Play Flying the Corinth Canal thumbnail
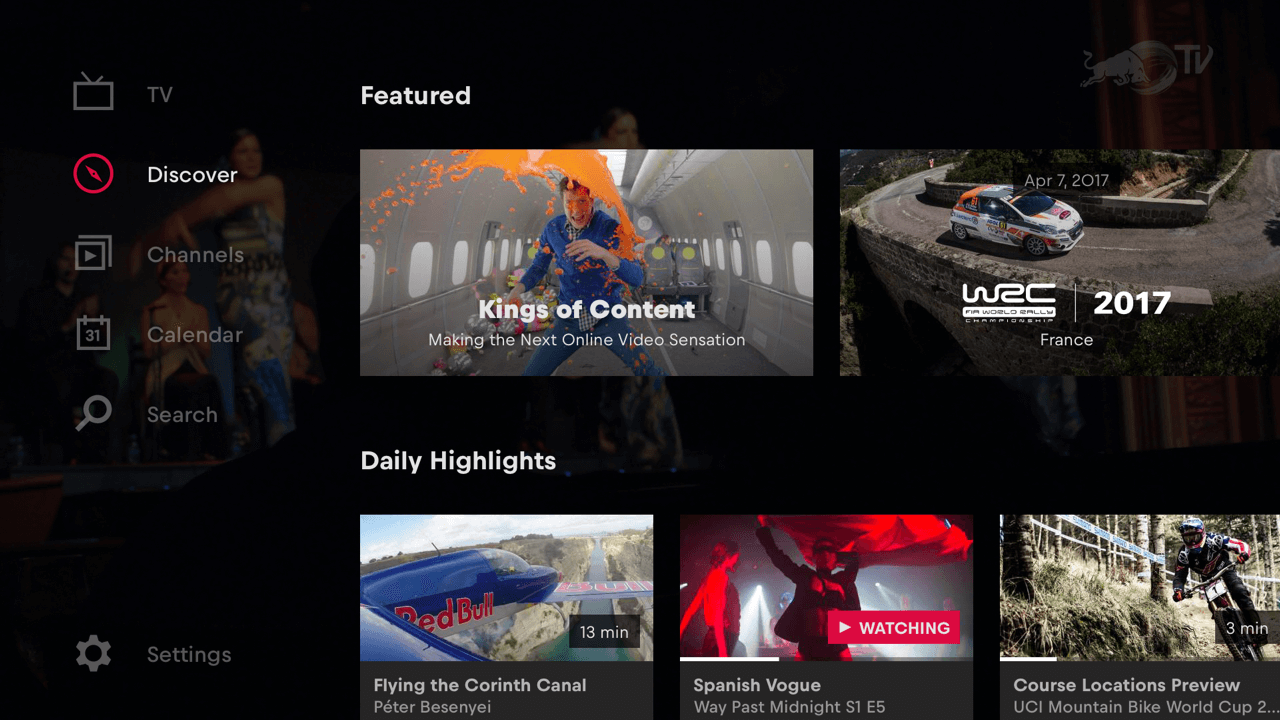Viewport: 1280px width, 720px height. click(506, 588)
